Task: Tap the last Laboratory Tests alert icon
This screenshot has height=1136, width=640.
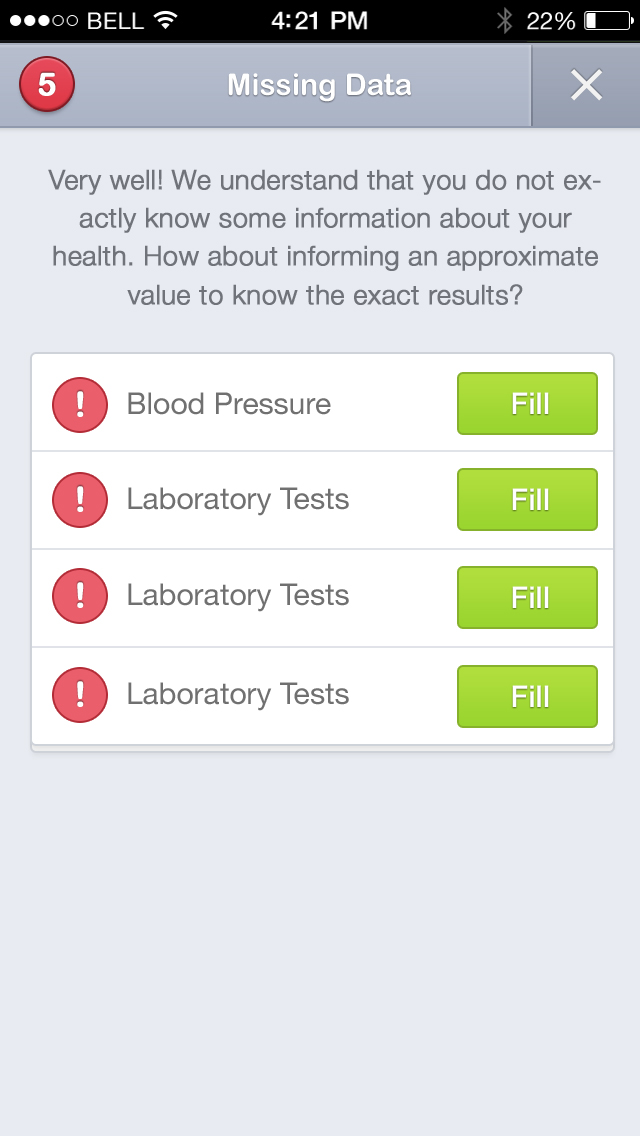Action: pyautogui.click(x=80, y=695)
